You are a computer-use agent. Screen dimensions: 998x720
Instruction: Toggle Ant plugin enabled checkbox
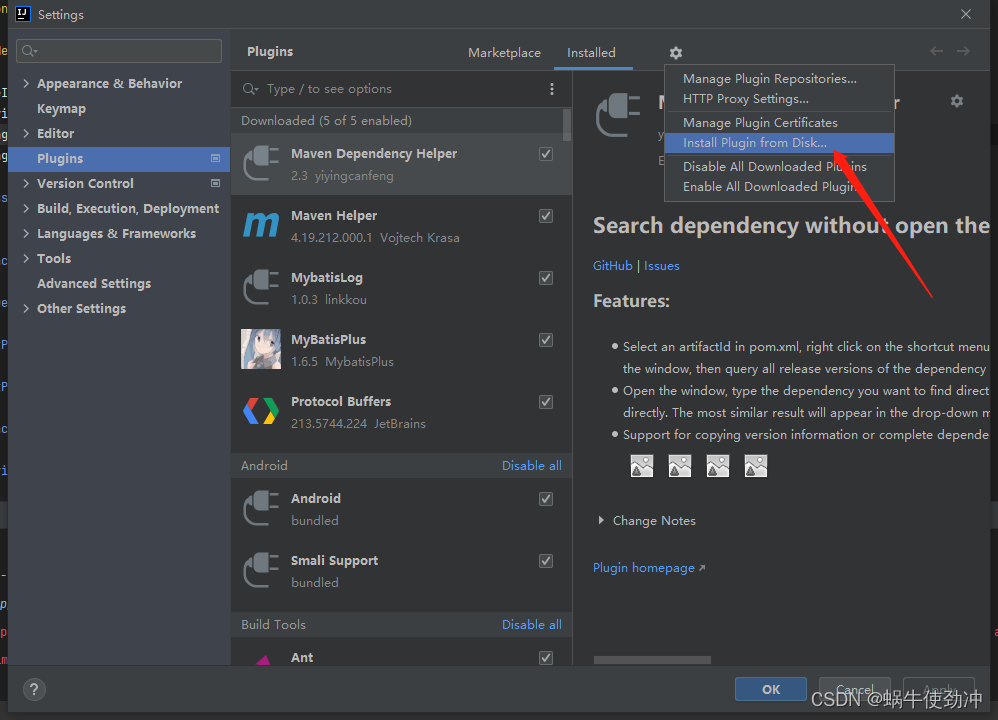(546, 658)
